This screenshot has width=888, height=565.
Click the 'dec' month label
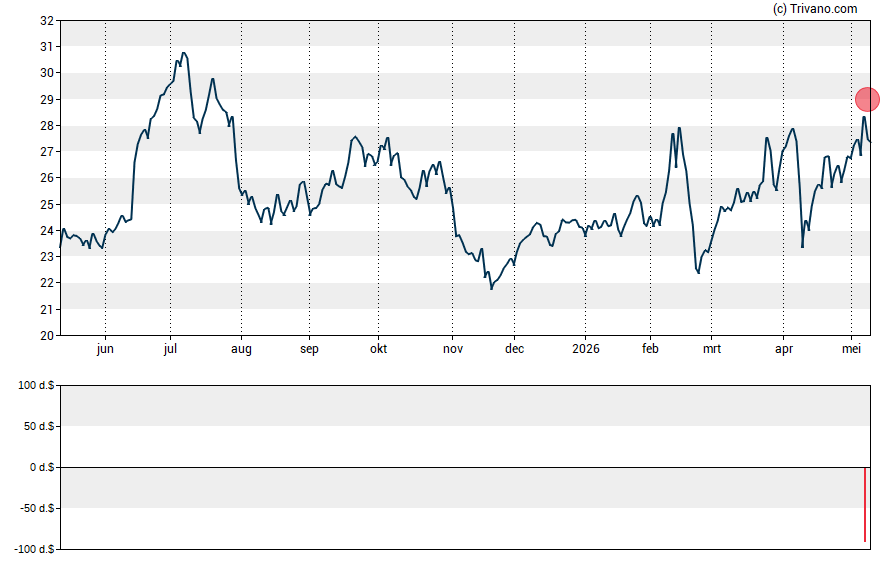click(x=514, y=349)
